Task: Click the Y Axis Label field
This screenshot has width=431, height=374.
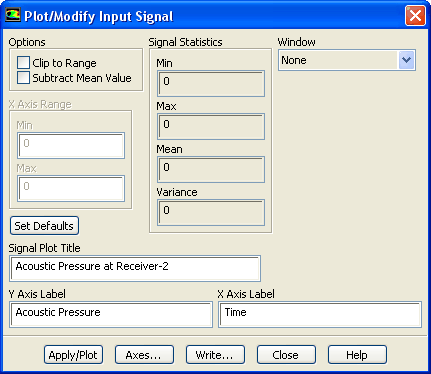Action: pos(111,314)
